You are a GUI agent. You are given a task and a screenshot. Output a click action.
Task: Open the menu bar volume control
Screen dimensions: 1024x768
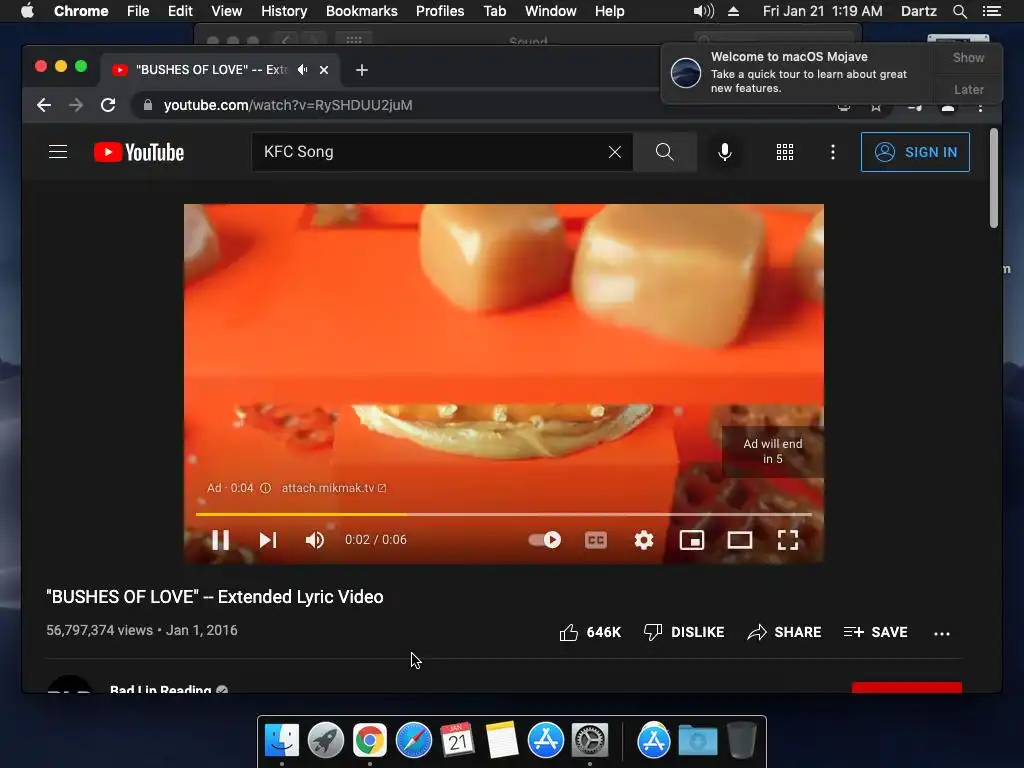point(703,11)
